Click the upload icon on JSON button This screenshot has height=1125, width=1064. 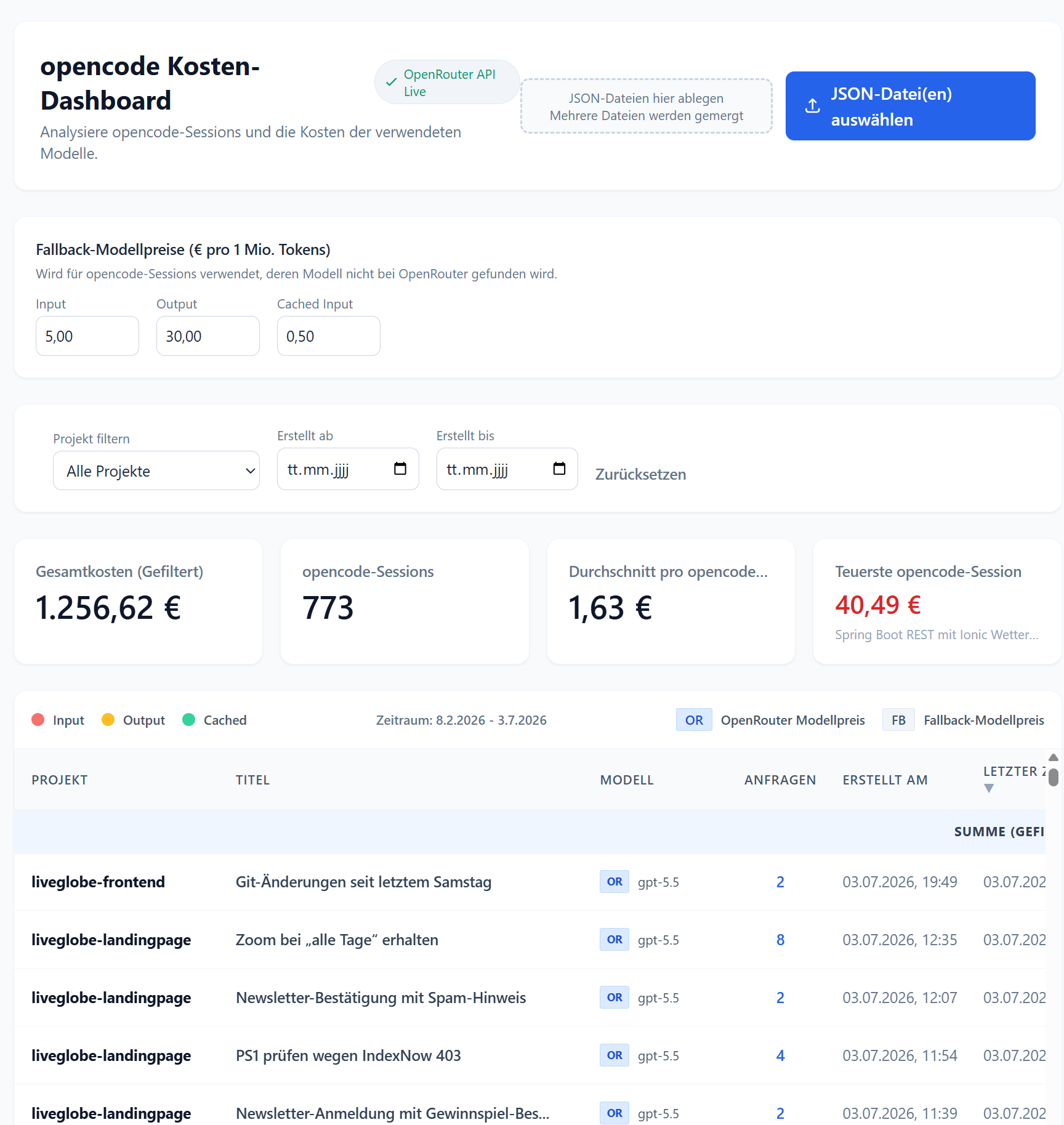point(813,106)
